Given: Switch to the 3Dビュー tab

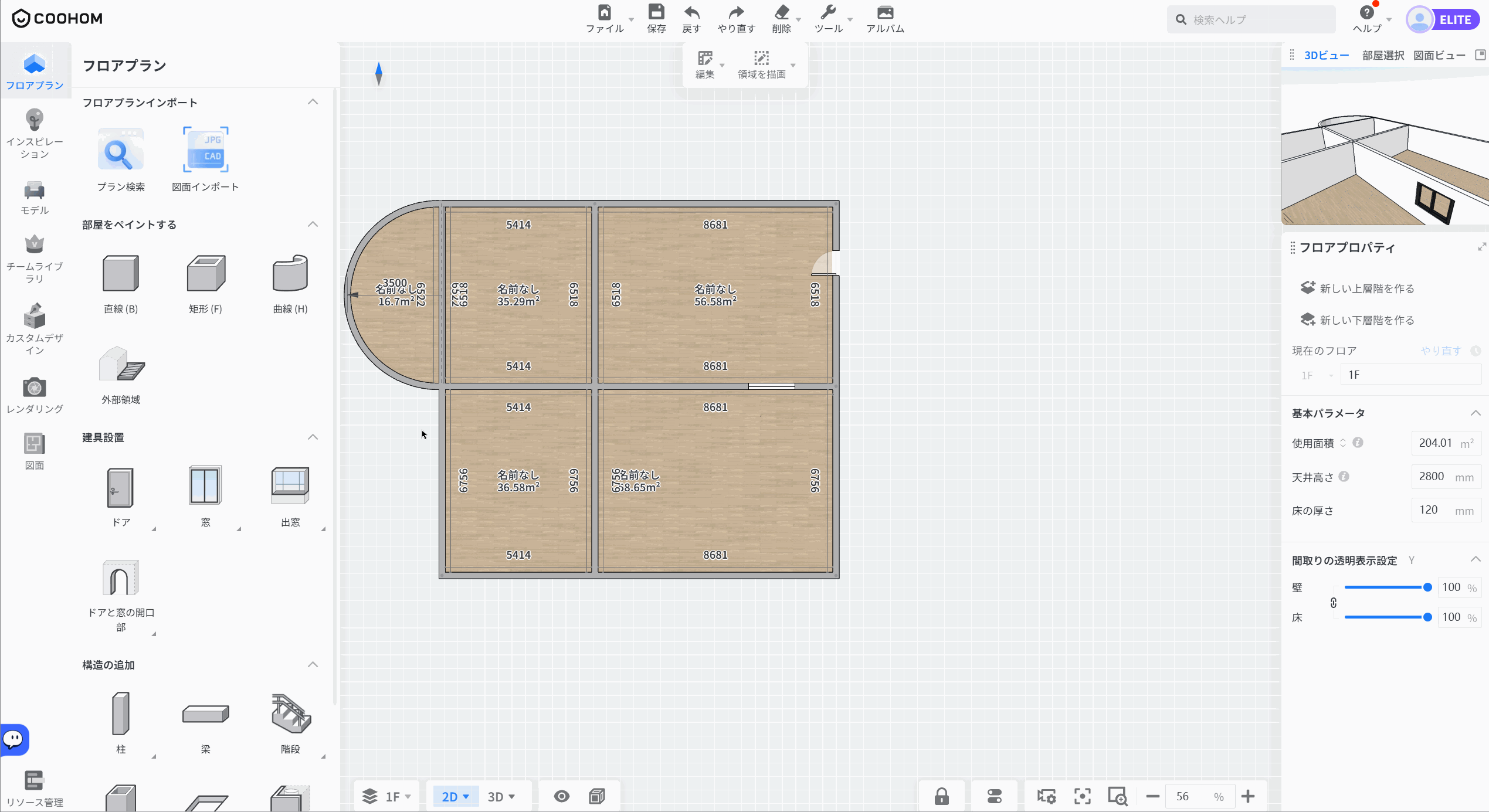Looking at the screenshot, I should coord(1327,55).
